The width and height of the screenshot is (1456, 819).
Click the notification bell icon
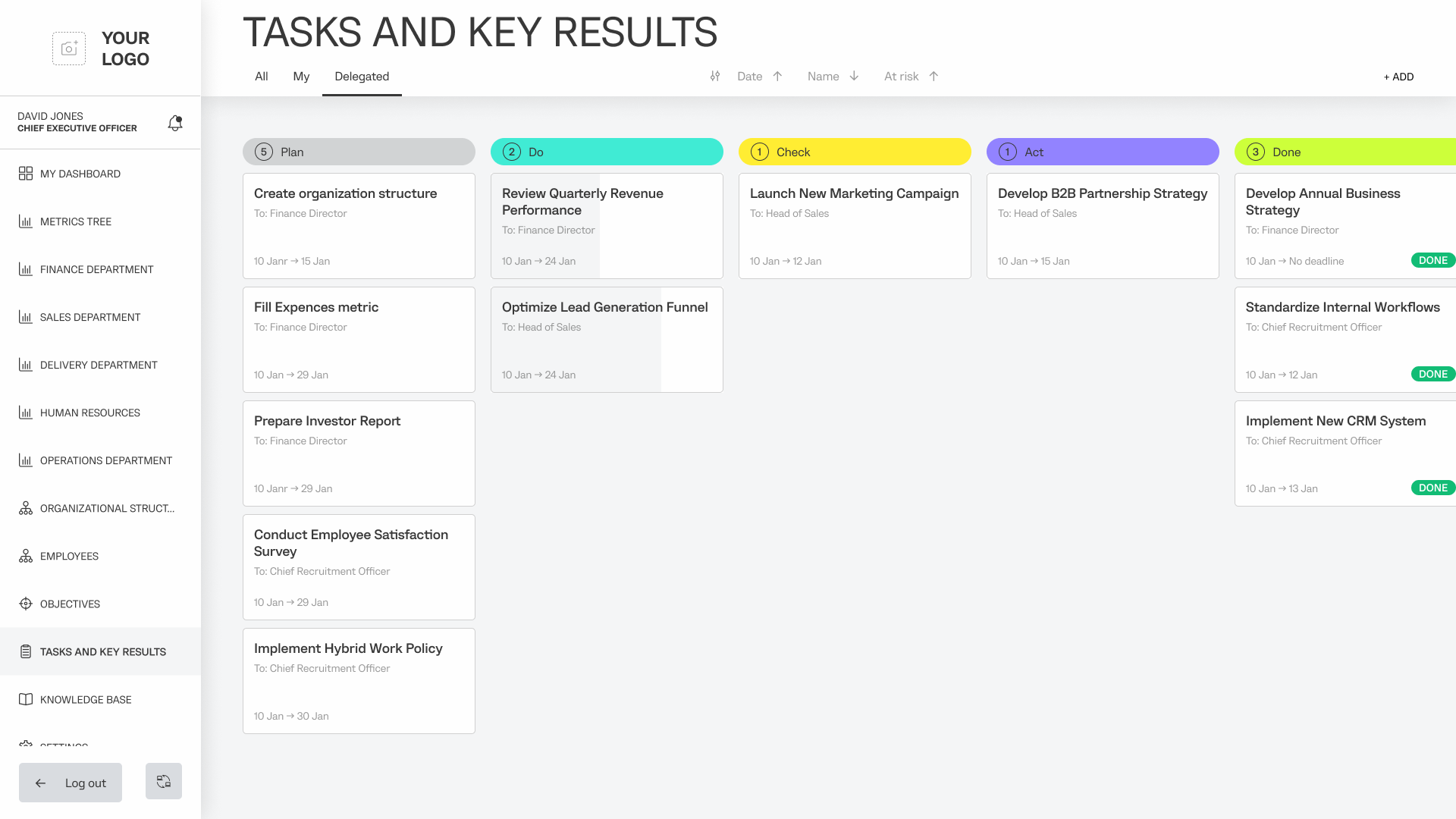[x=175, y=123]
